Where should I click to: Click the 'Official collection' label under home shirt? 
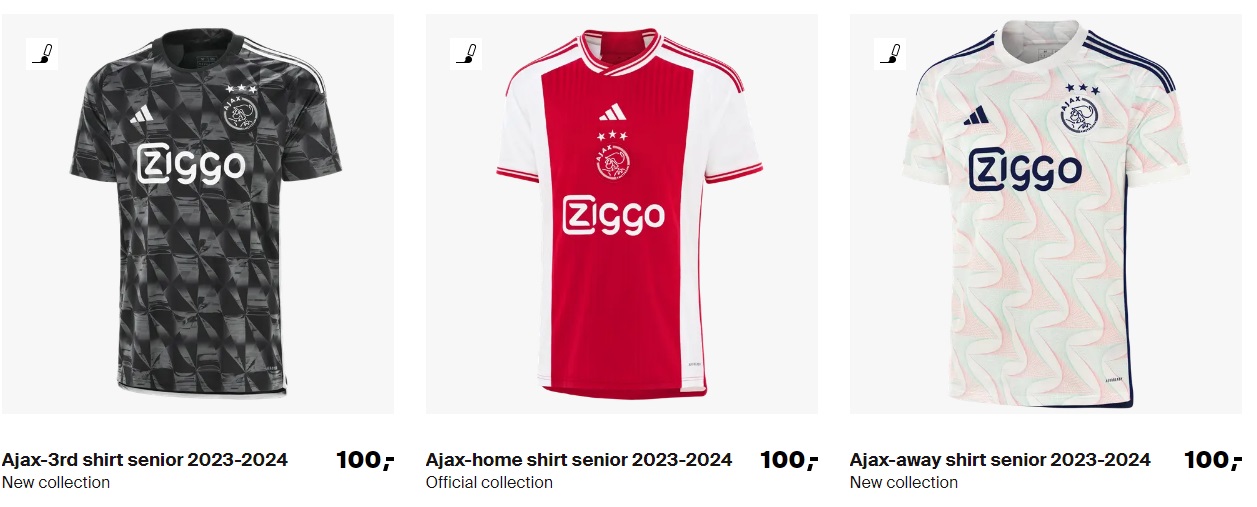[x=489, y=483]
